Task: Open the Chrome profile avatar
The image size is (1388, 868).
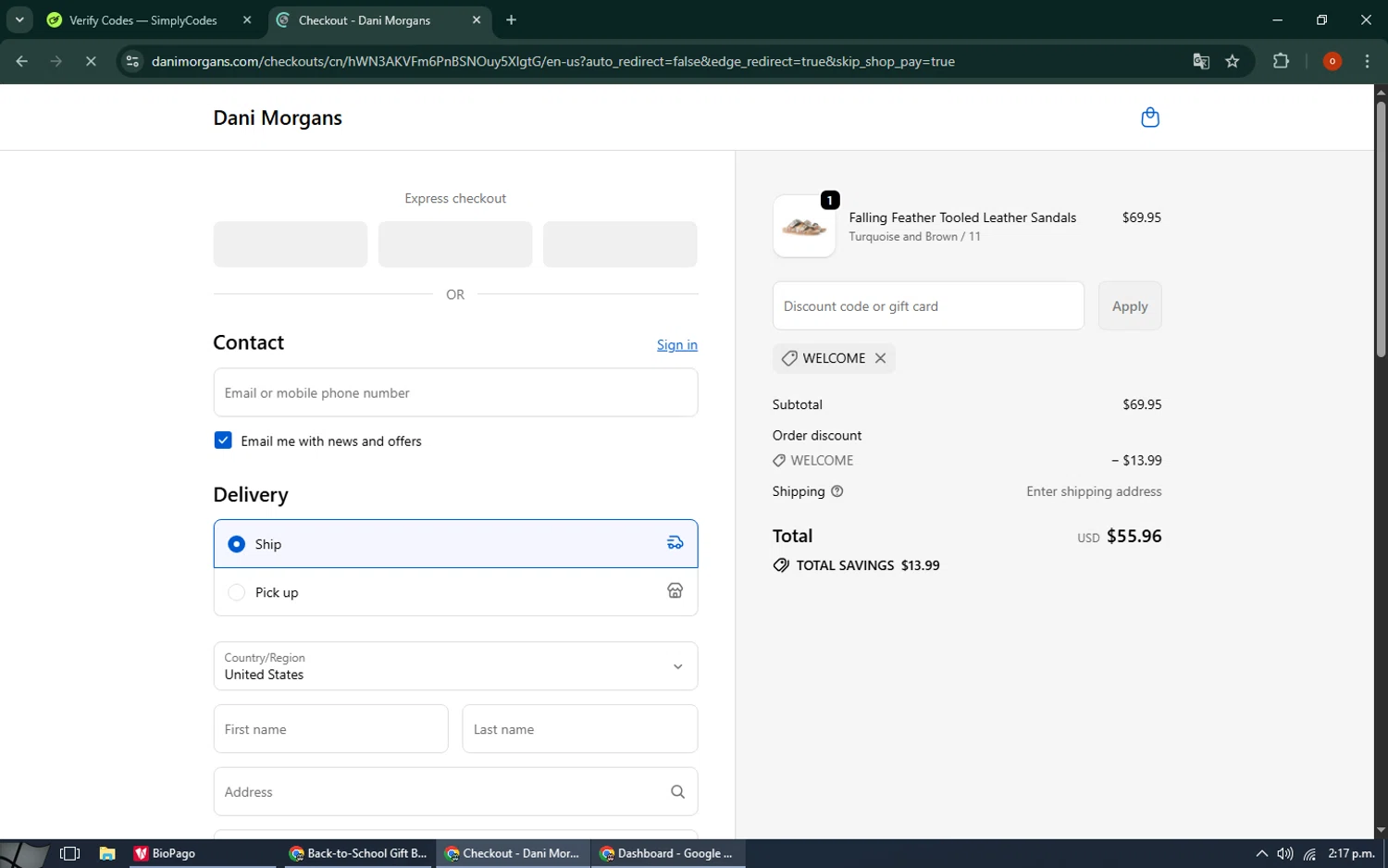Action: (1332, 61)
